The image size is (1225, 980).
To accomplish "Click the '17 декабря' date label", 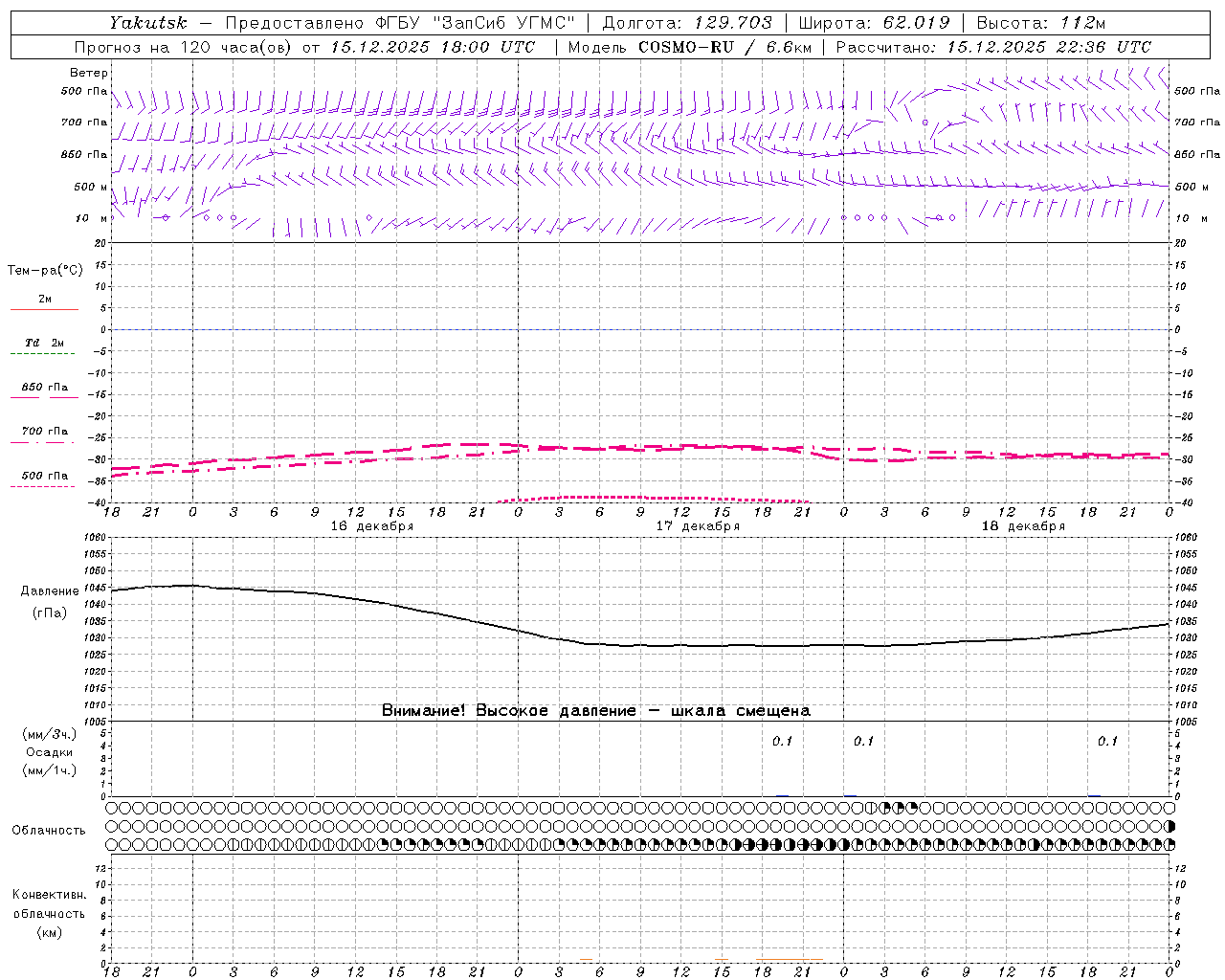I will pyautogui.click(x=698, y=526).
